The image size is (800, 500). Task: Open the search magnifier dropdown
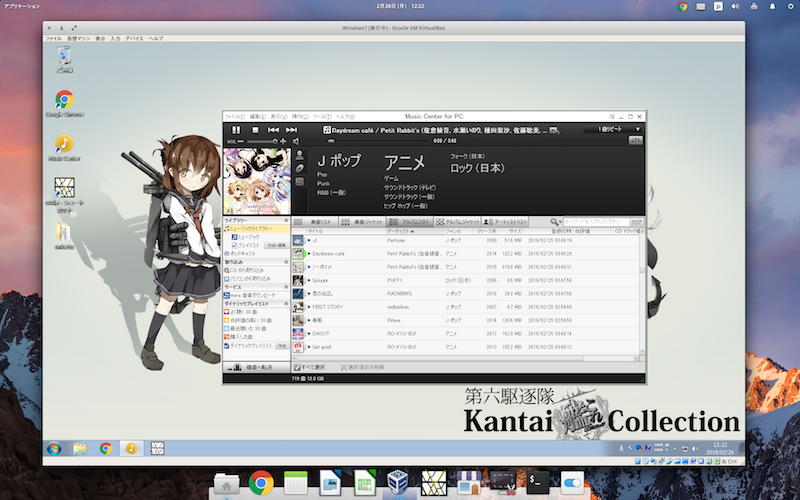[x=556, y=222]
